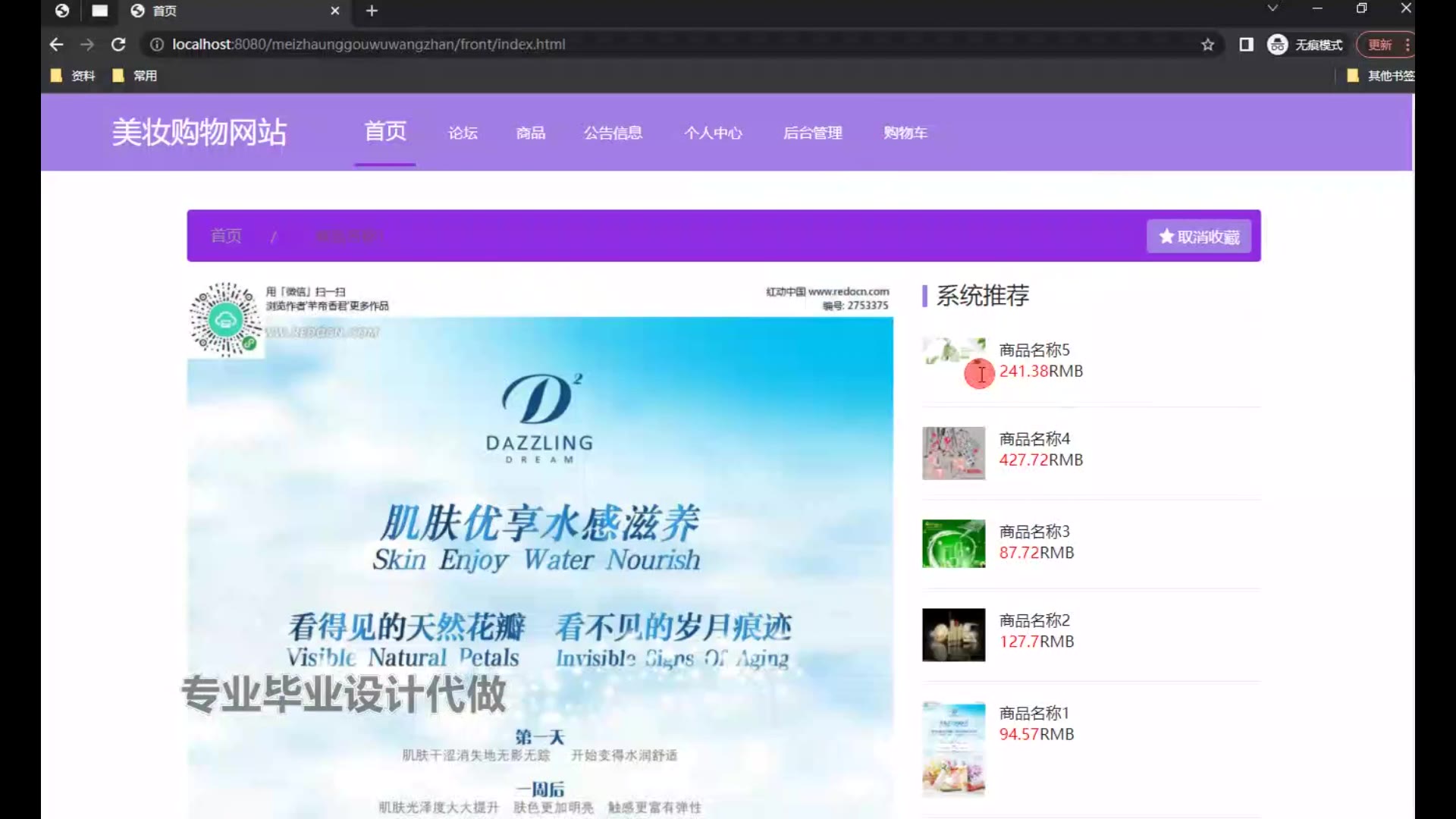This screenshot has height=819, width=1456.
Task: Click the incognito mode icon
Action: [1278, 45]
